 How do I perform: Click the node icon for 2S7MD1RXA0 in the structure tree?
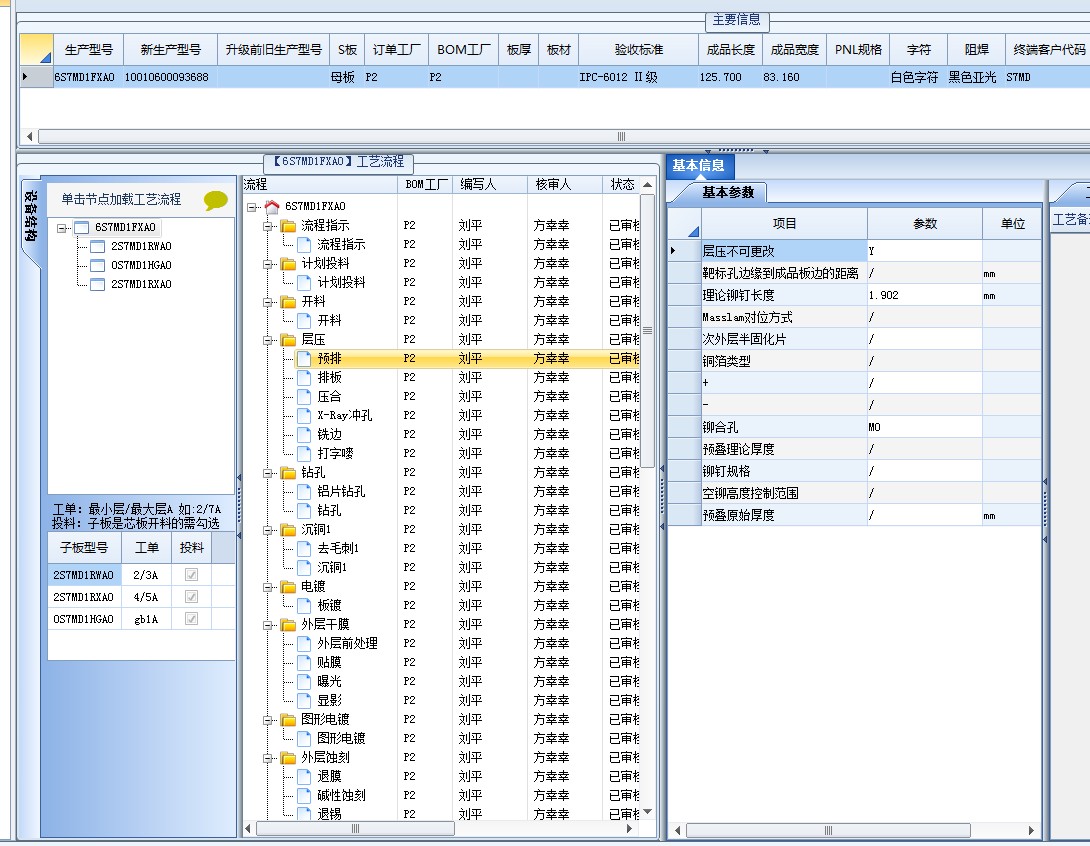pos(98,284)
